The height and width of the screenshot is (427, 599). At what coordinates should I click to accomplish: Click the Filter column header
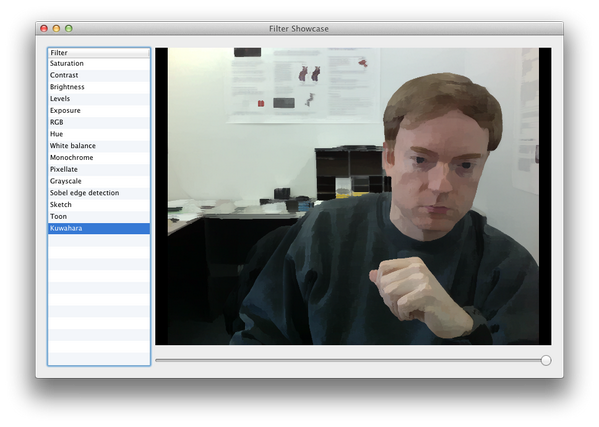pyautogui.click(x=99, y=53)
